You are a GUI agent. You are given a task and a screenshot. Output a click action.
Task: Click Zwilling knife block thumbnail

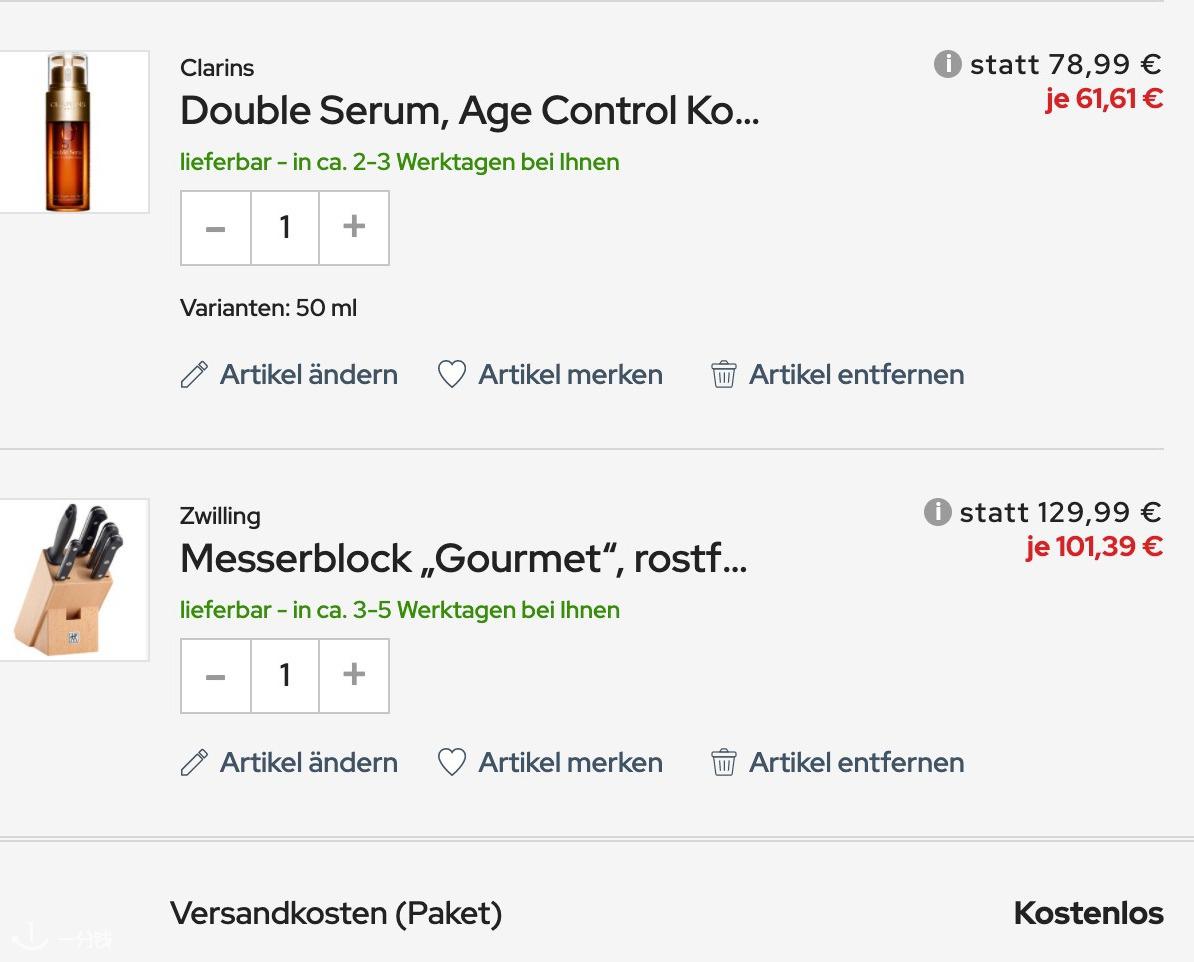coord(74,580)
